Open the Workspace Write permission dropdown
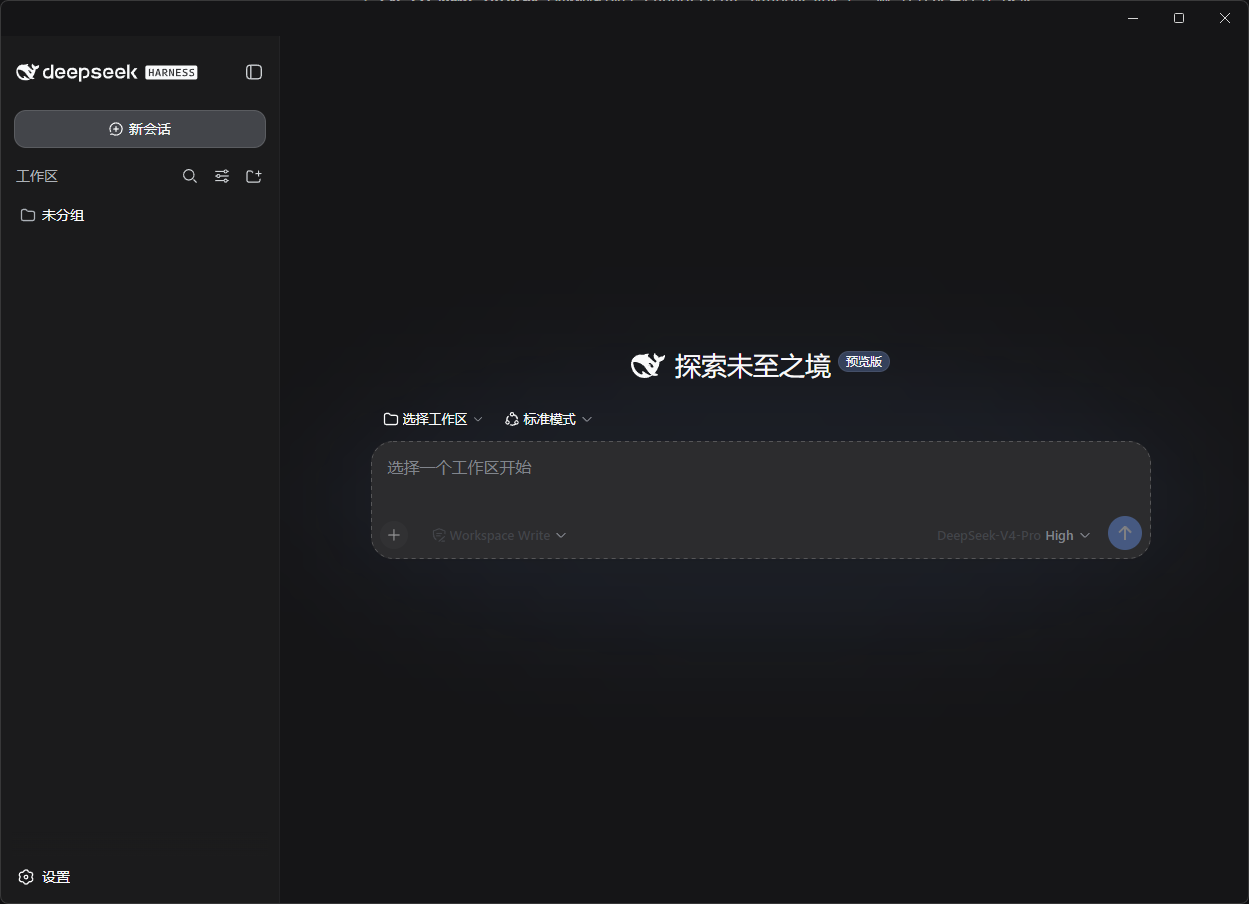This screenshot has height=904, width=1249. coord(499,535)
